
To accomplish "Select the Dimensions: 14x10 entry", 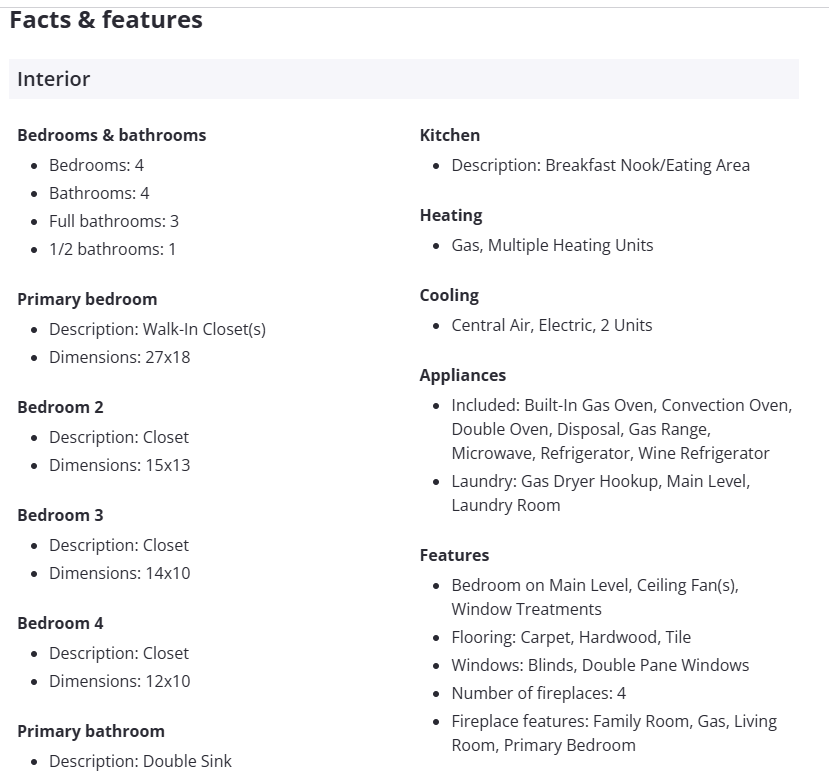I will (x=119, y=573).
